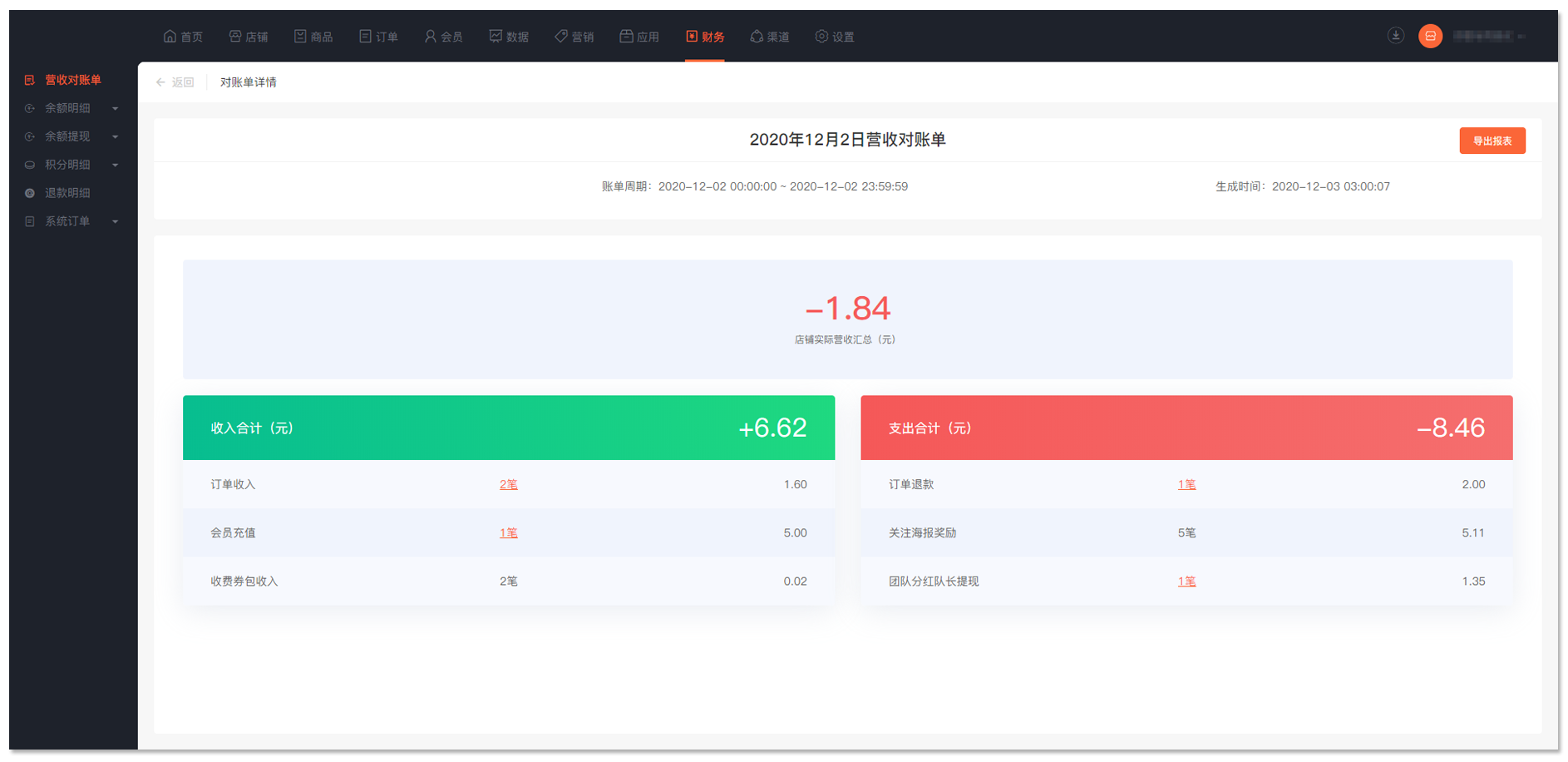Click the 会员 member icon
Viewport: 1568px width, 762px height.
[x=431, y=36]
